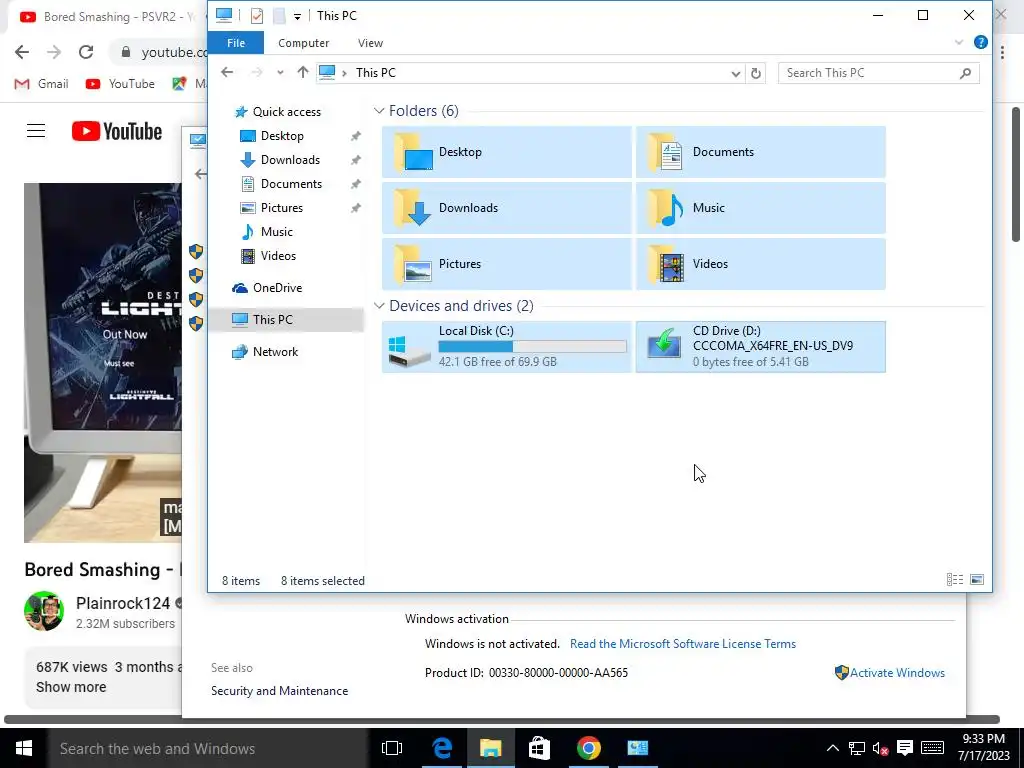Screen dimensions: 1024x768
Task: Reload the YouTube page in Chrome
Action: click(86, 52)
